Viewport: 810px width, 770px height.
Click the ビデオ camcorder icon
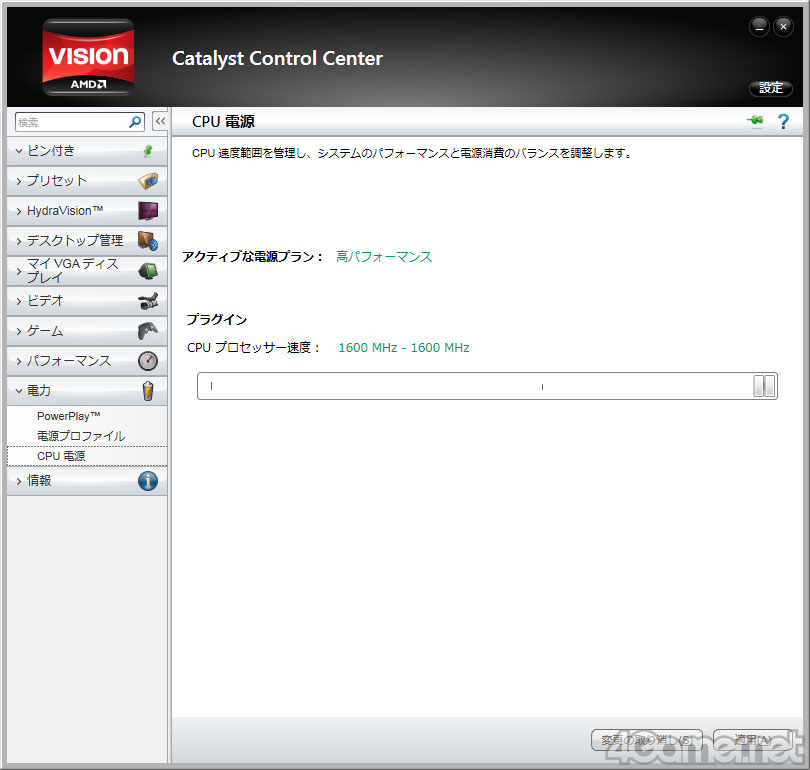pos(148,301)
